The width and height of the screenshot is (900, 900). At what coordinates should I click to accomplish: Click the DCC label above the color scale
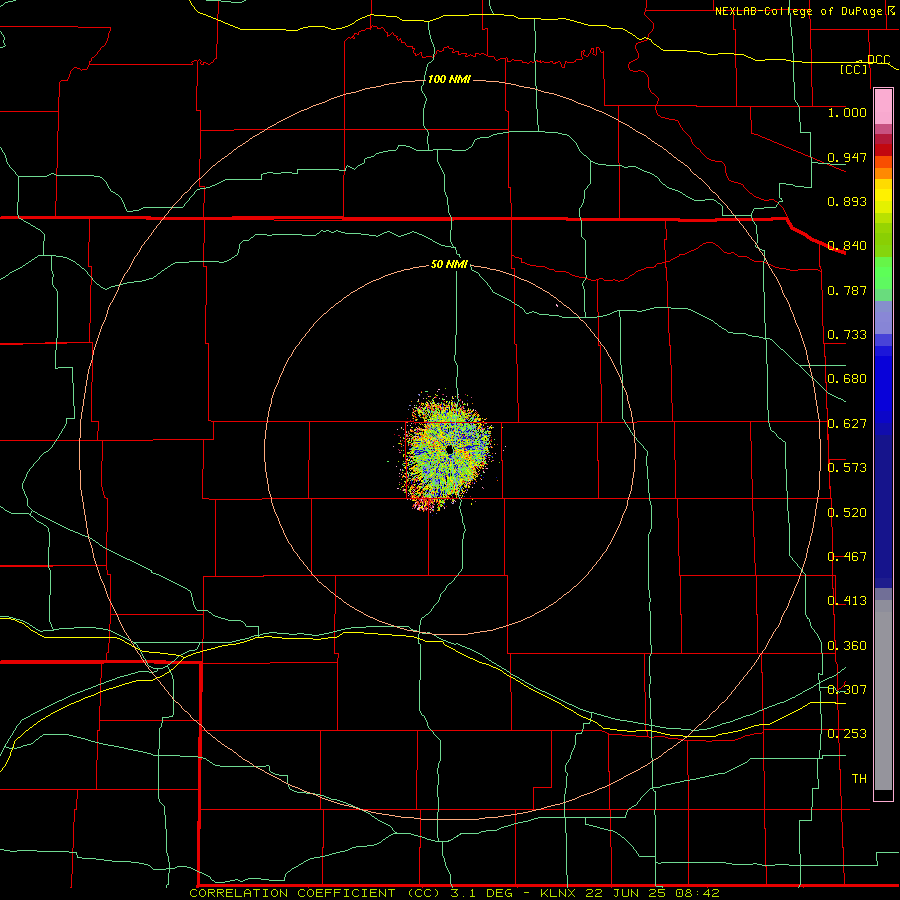pos(878,59)
